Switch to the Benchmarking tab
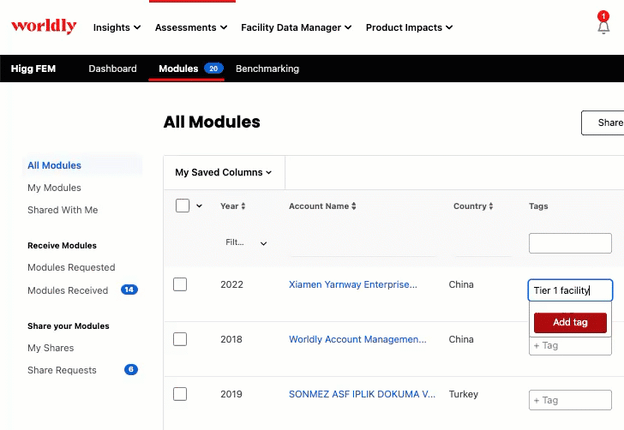 267,68
